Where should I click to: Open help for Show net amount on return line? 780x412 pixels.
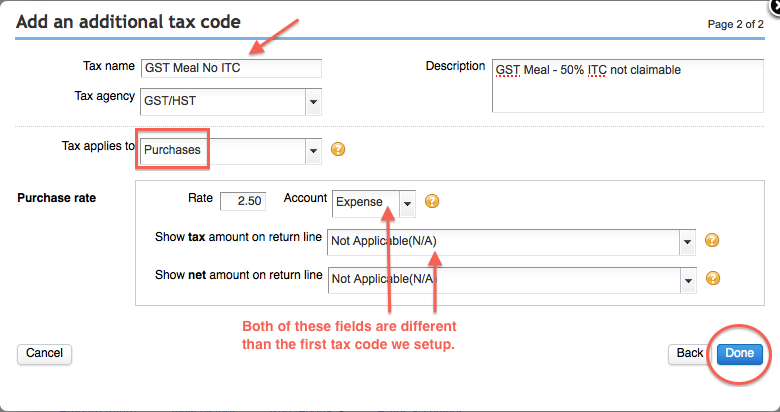point(713,279)
